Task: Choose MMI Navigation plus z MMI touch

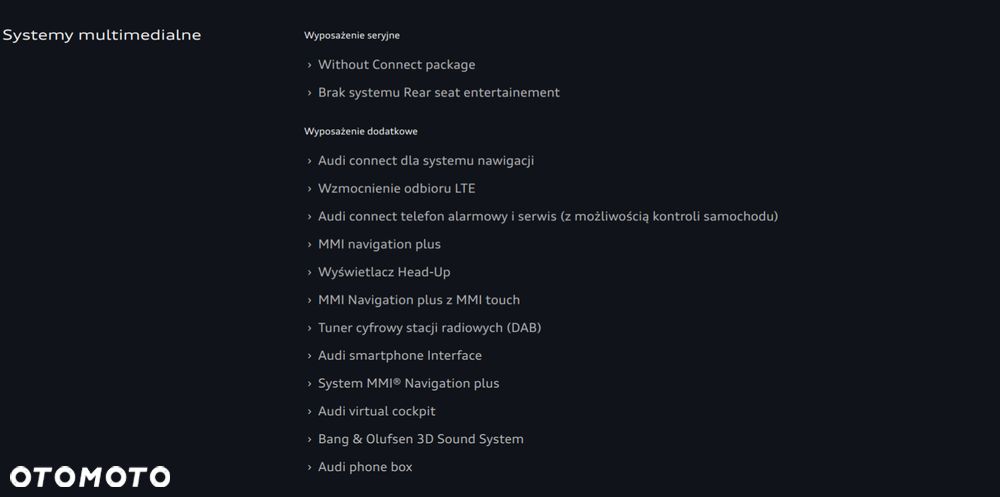Action: click(418, 300)
